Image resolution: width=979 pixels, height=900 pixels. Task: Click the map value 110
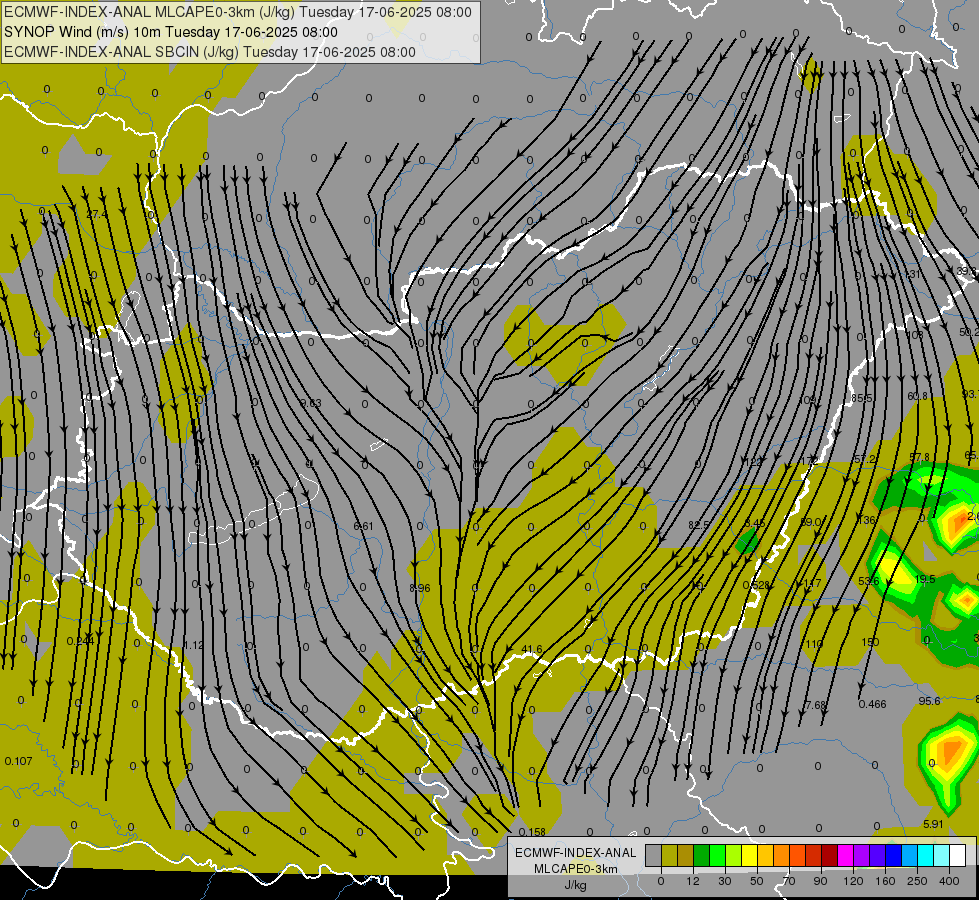click(814, 644)
